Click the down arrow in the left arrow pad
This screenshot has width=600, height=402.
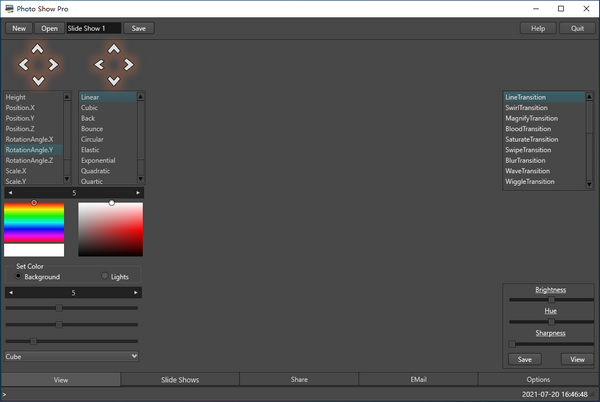click(38, 80)
